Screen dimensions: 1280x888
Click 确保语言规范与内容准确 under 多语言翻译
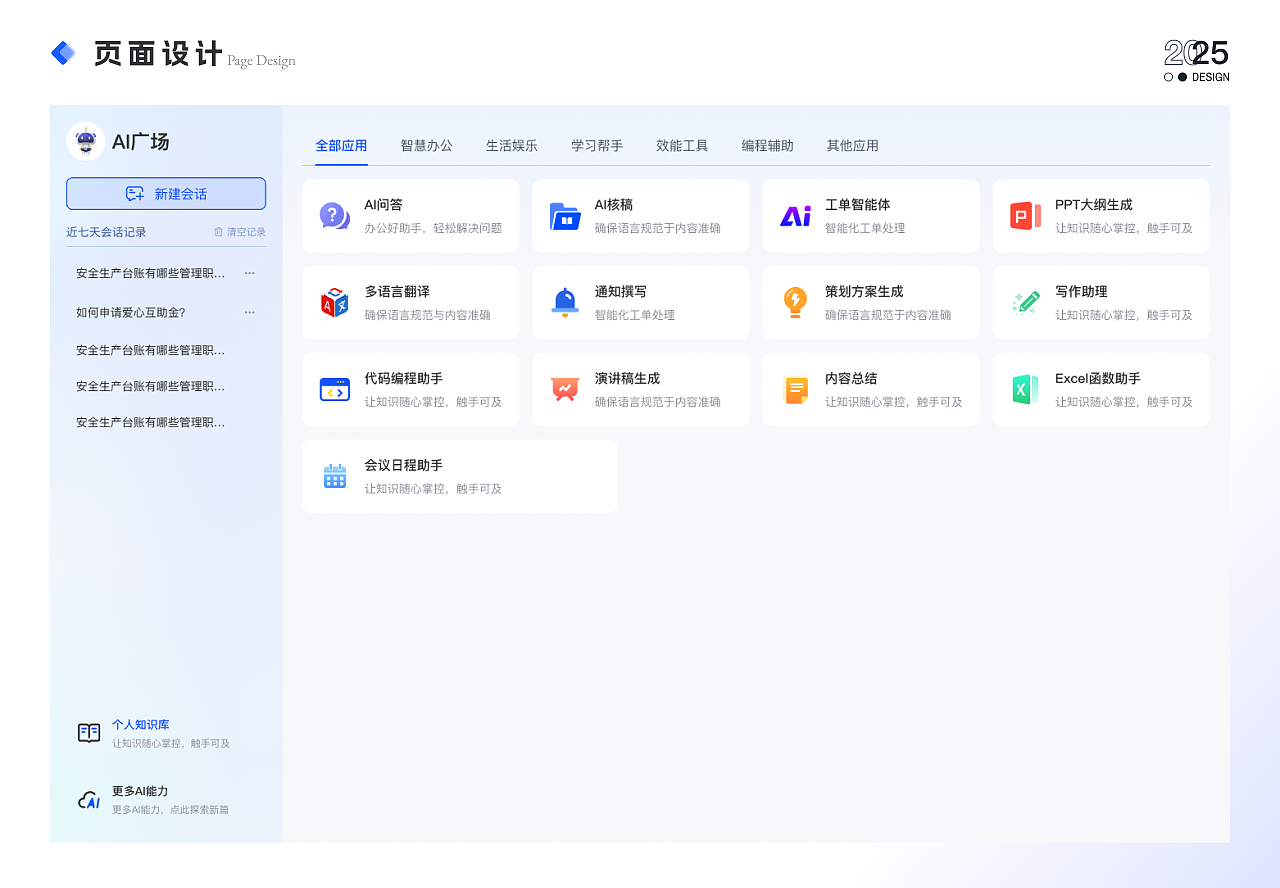tap(427, 315)
